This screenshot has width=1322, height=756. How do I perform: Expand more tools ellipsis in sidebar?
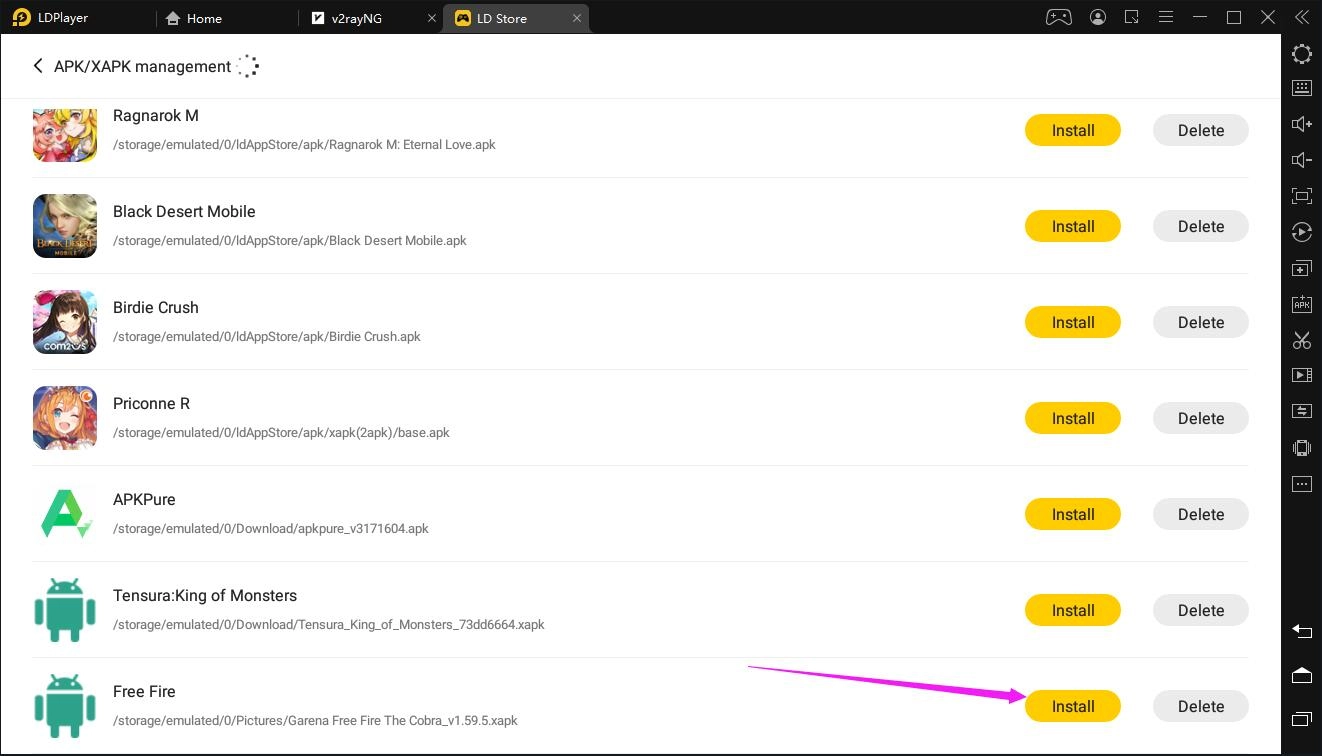point(1301,484)
